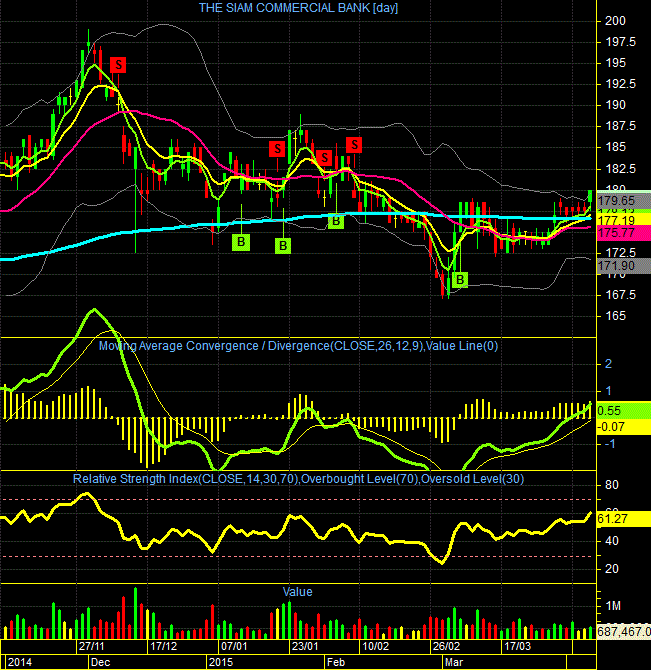
Task: Select the leftmost B buy marker
Action: click(x=241, y=242)
